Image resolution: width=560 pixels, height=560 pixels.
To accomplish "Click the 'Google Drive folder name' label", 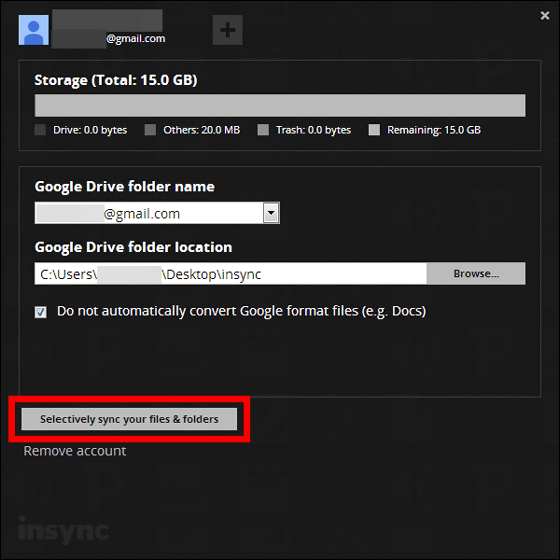I will 125,186.
